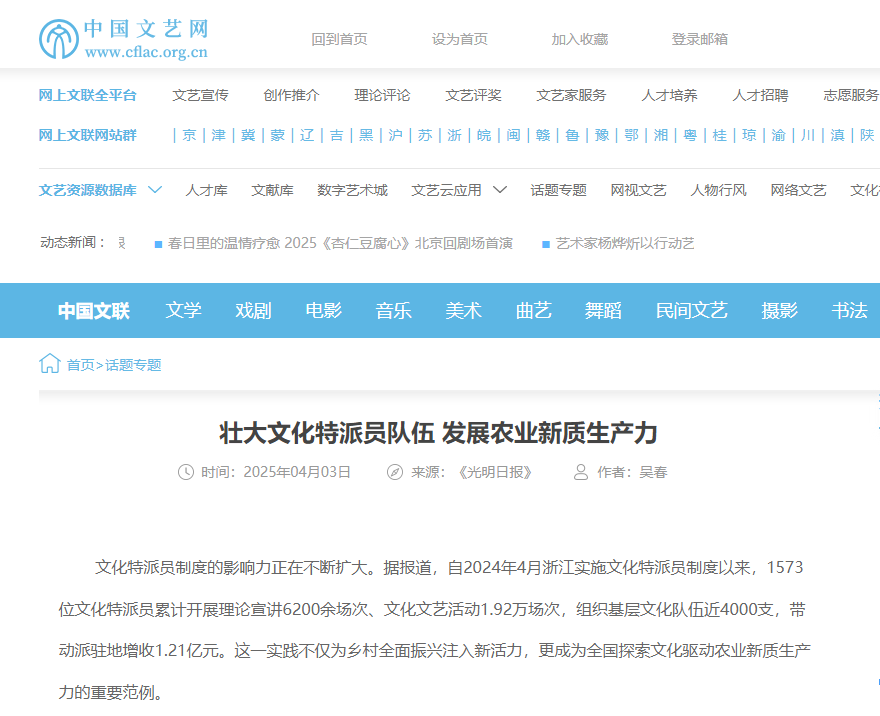Open the 网上文联全平台 menu
This screenshot has width=880, height=716.
coord(87,95)
